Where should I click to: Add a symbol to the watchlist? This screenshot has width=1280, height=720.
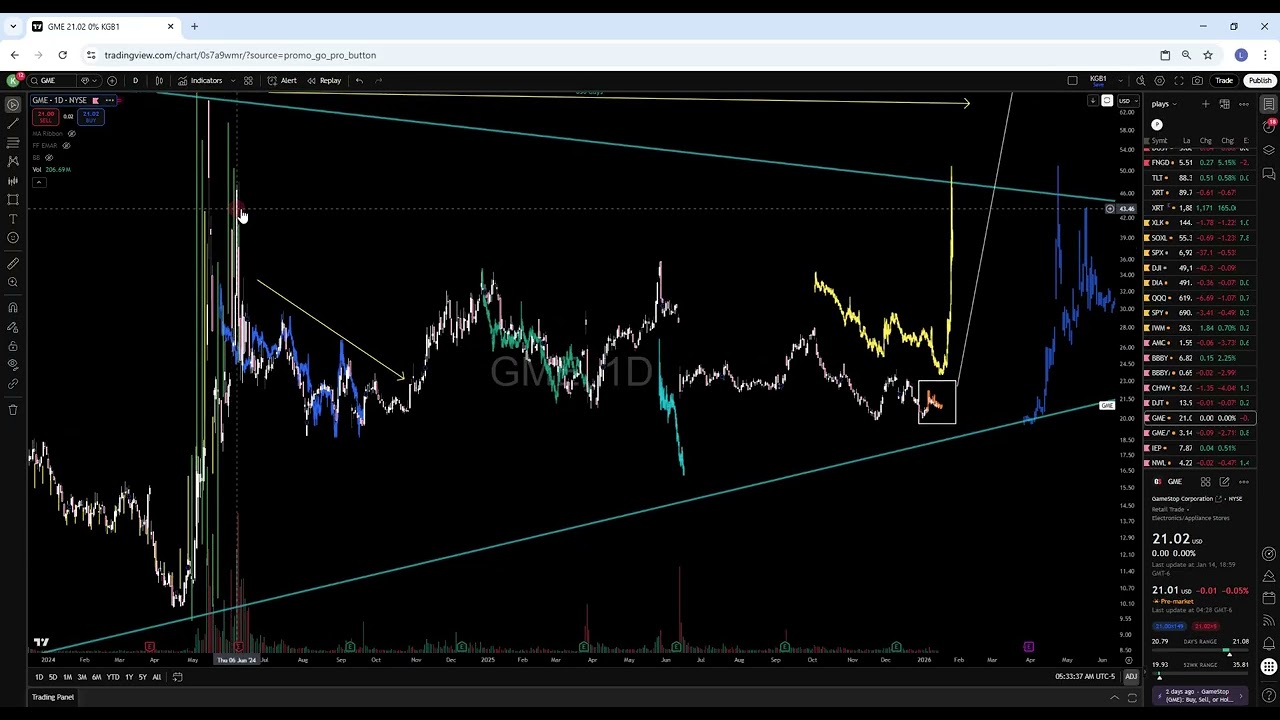pyautogui.click(x=1206, y=104)
